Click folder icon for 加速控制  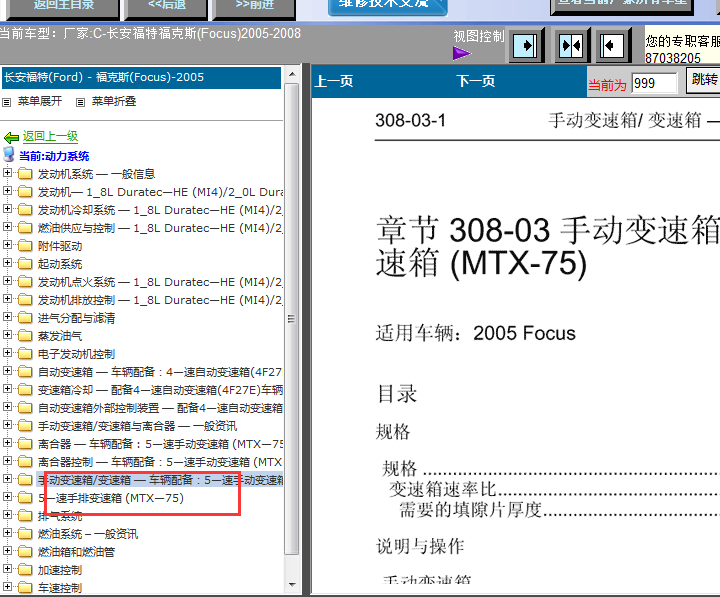click(25, 570)
